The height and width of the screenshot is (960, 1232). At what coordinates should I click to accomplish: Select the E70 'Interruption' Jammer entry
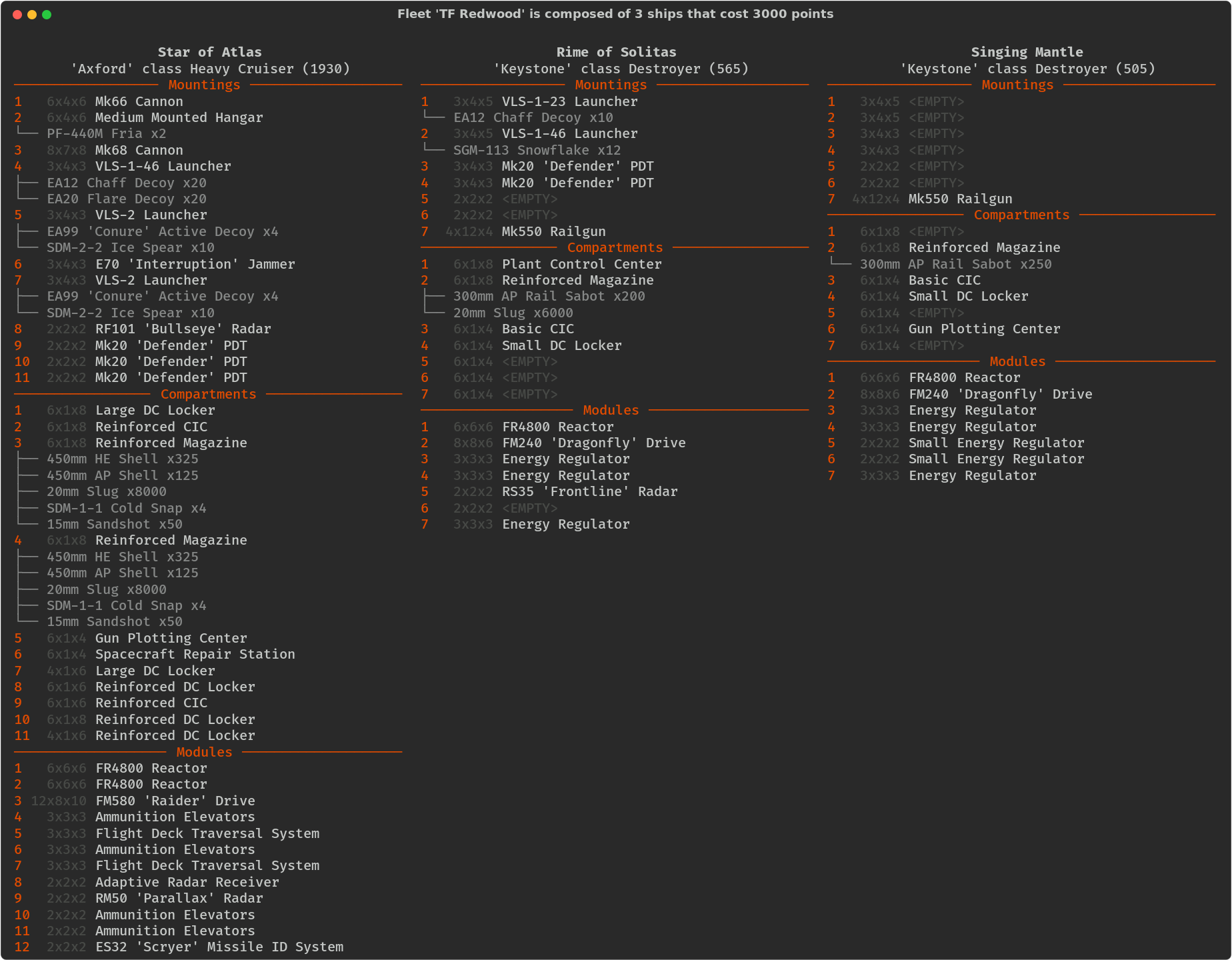(x=195, y=264)
